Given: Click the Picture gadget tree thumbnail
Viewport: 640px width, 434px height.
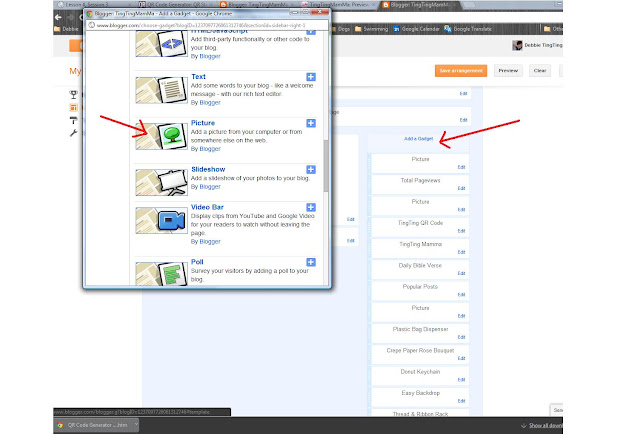Looking at the screenshot, I should click(x=162, y=136).
